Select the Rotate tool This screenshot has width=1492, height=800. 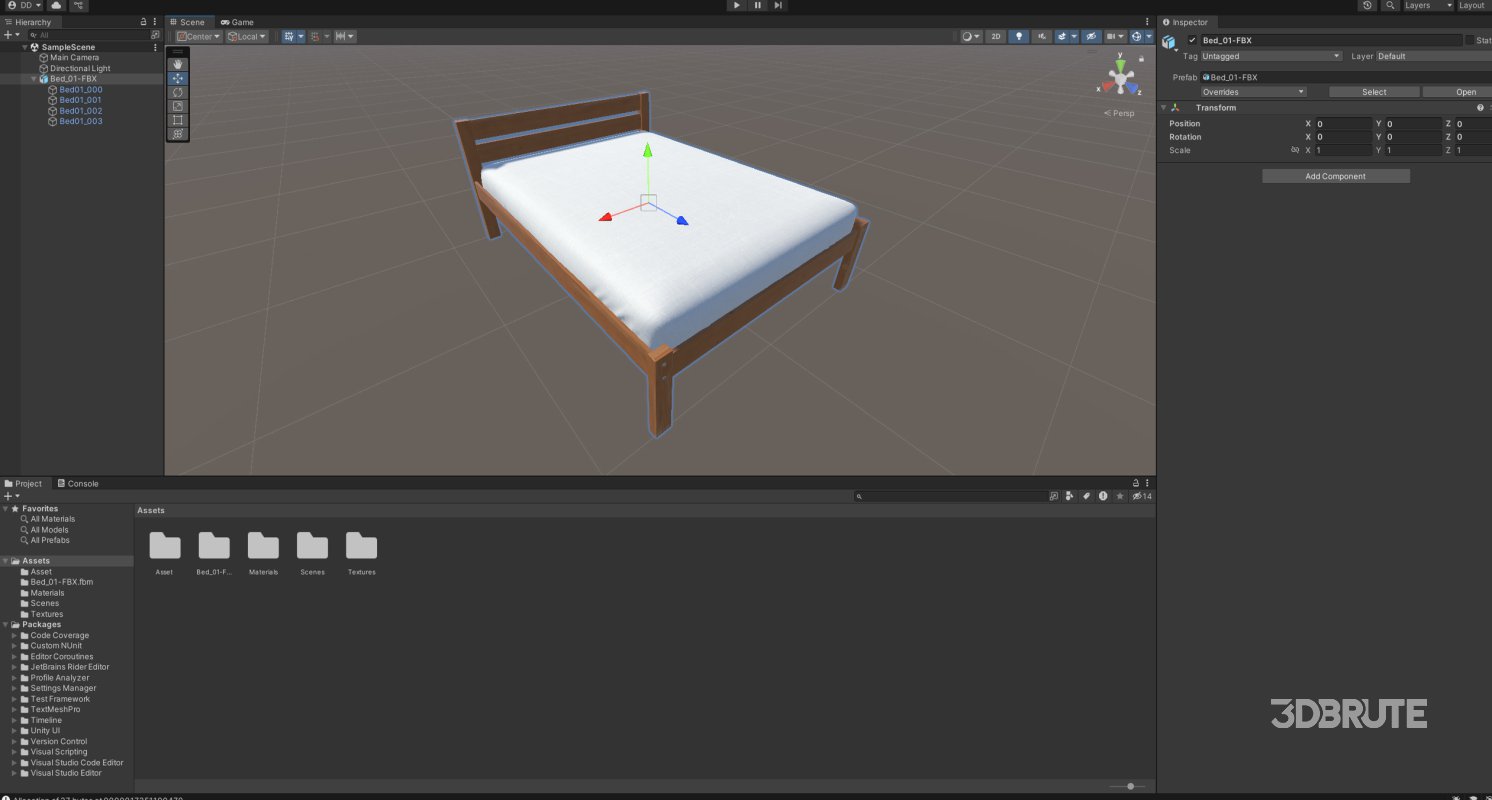pos(178,92)
